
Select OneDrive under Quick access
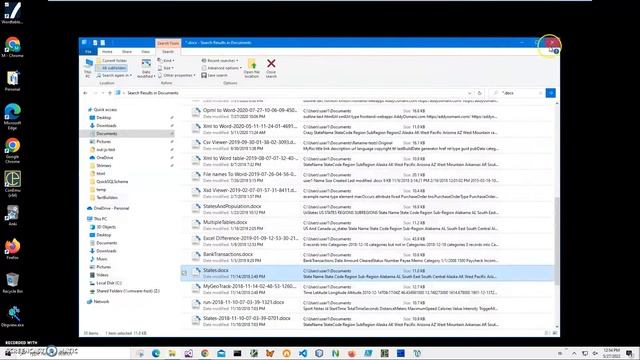[104, 158]
